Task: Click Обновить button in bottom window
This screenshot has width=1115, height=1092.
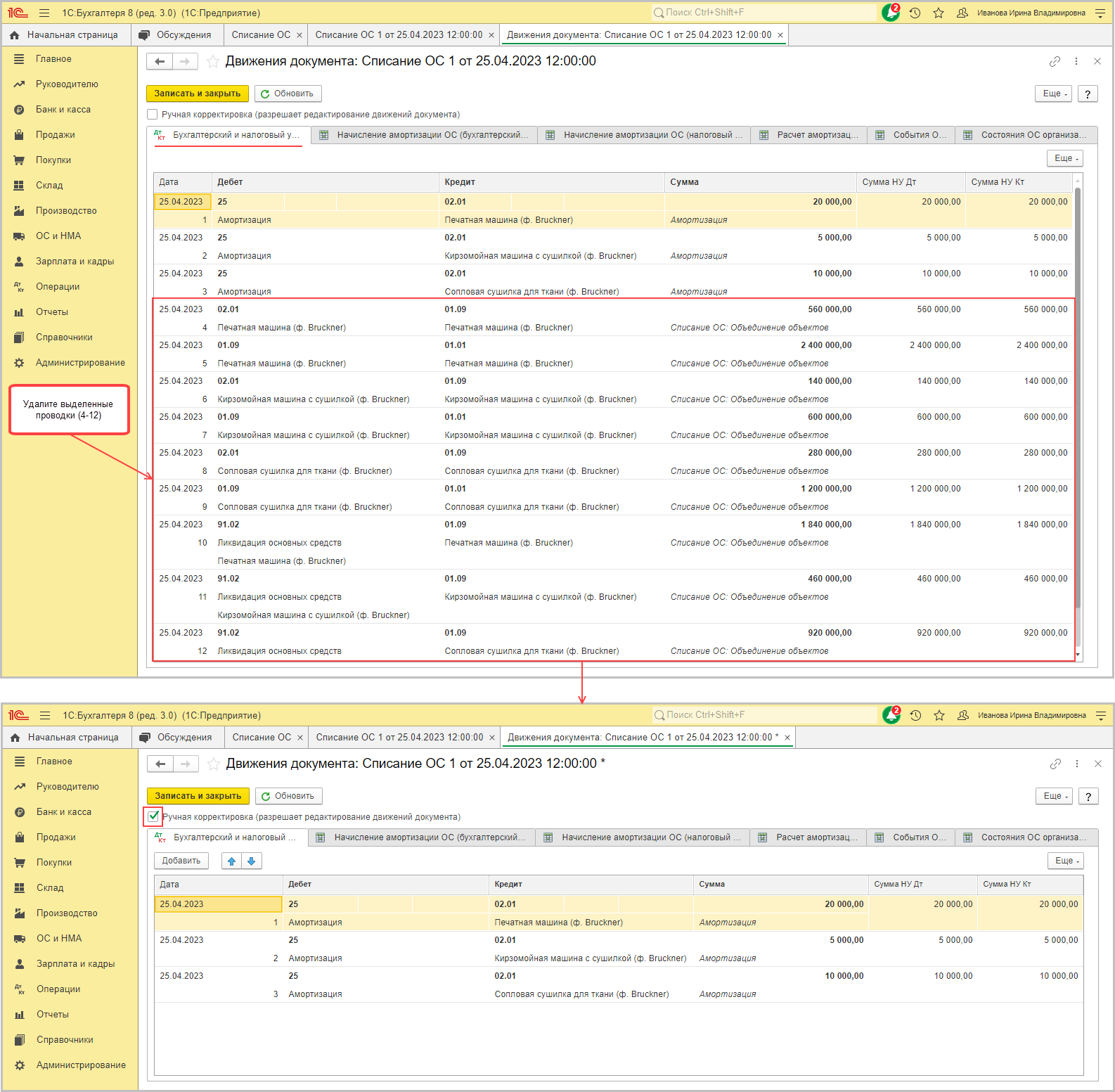Action: pos(288,796)
